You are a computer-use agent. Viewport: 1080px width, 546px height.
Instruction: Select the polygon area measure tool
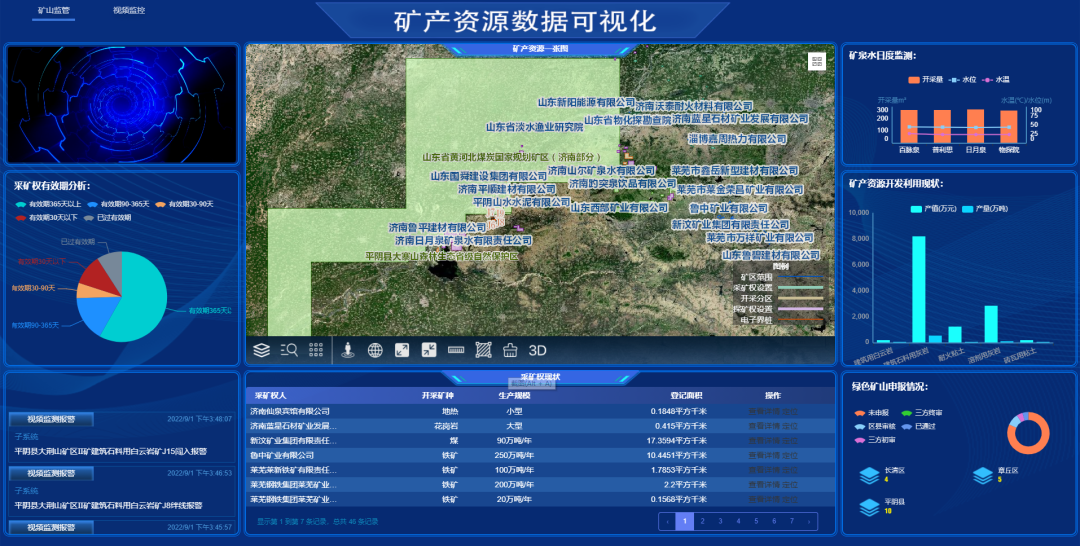coord(484,350)
